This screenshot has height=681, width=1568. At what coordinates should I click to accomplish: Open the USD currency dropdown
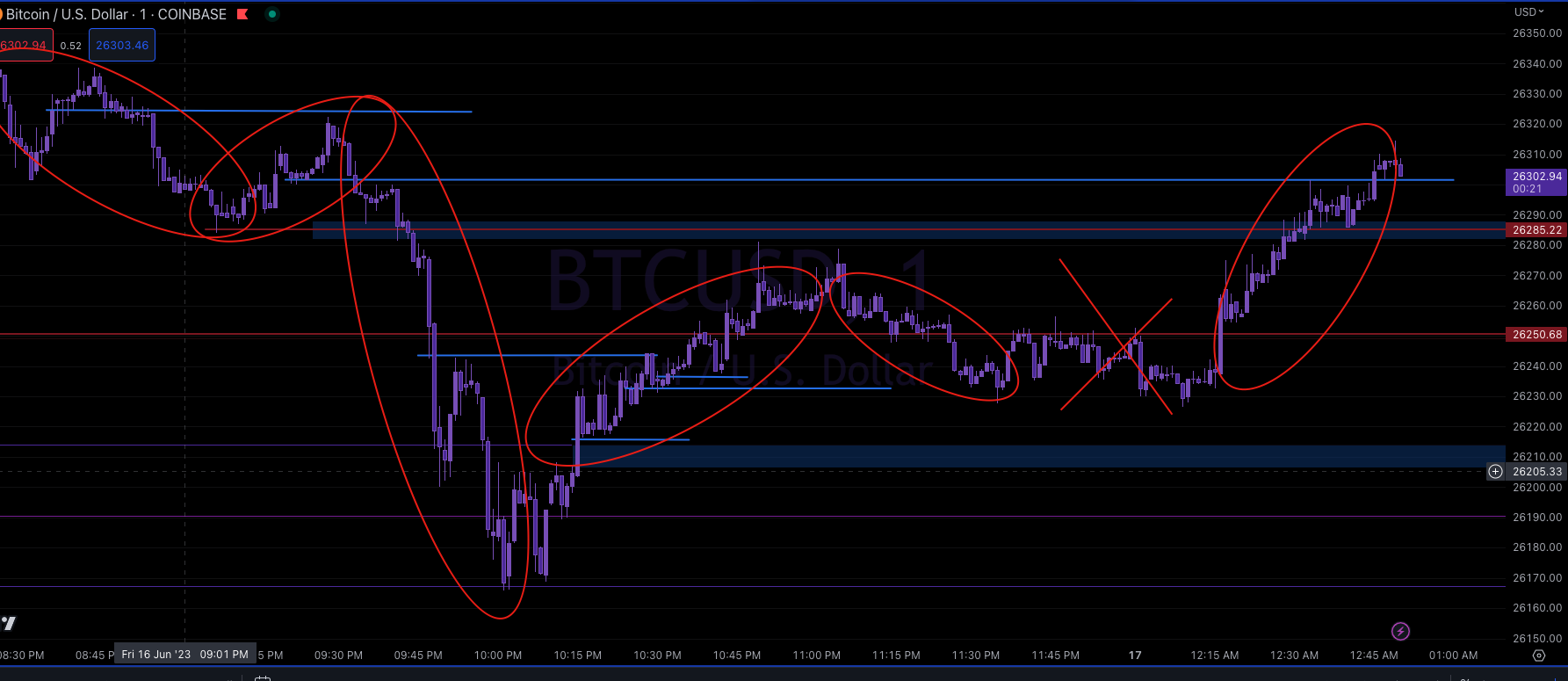(x=1528, y=12)
